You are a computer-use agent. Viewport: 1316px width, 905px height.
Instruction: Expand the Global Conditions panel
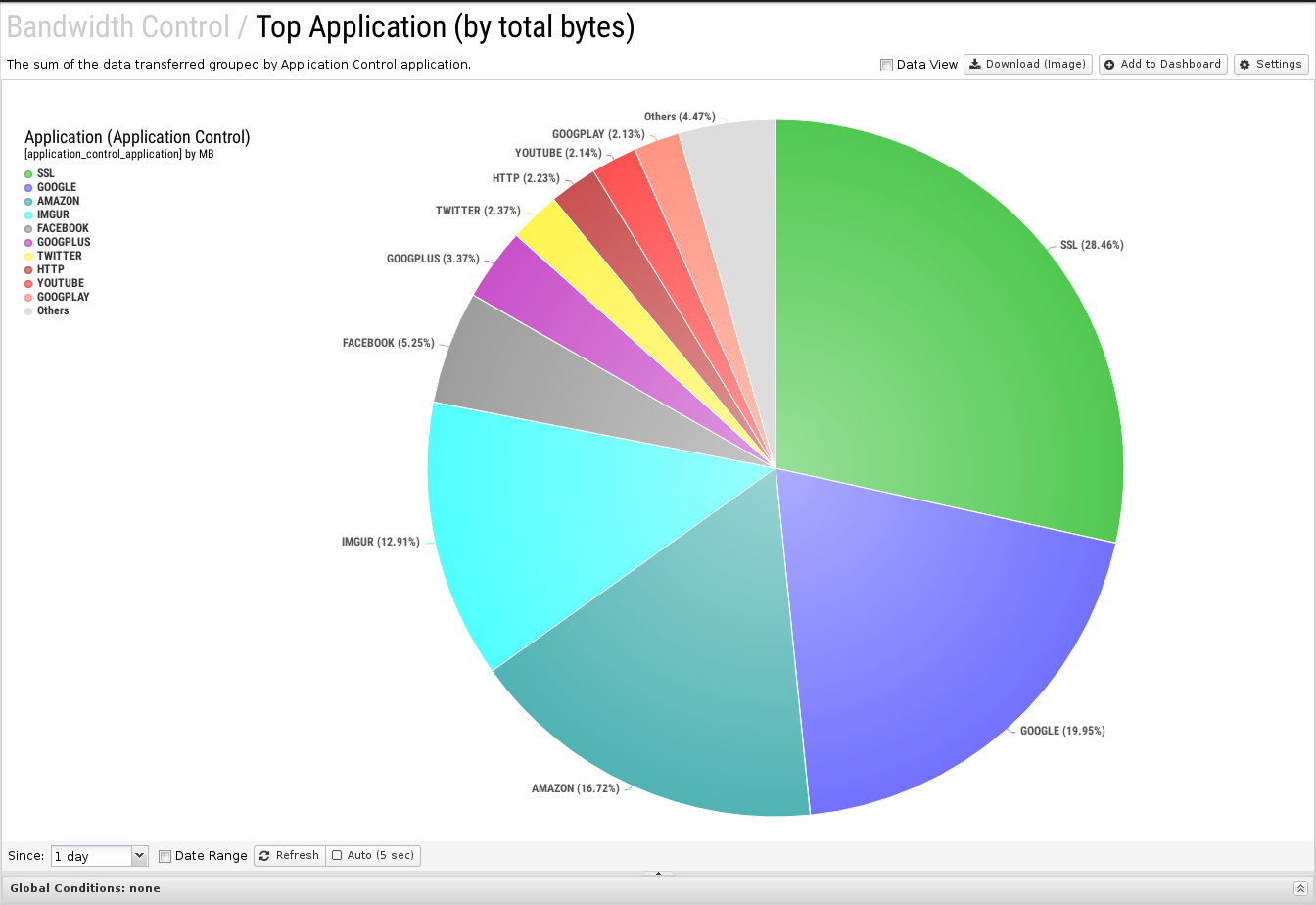tap(1298, 888)
